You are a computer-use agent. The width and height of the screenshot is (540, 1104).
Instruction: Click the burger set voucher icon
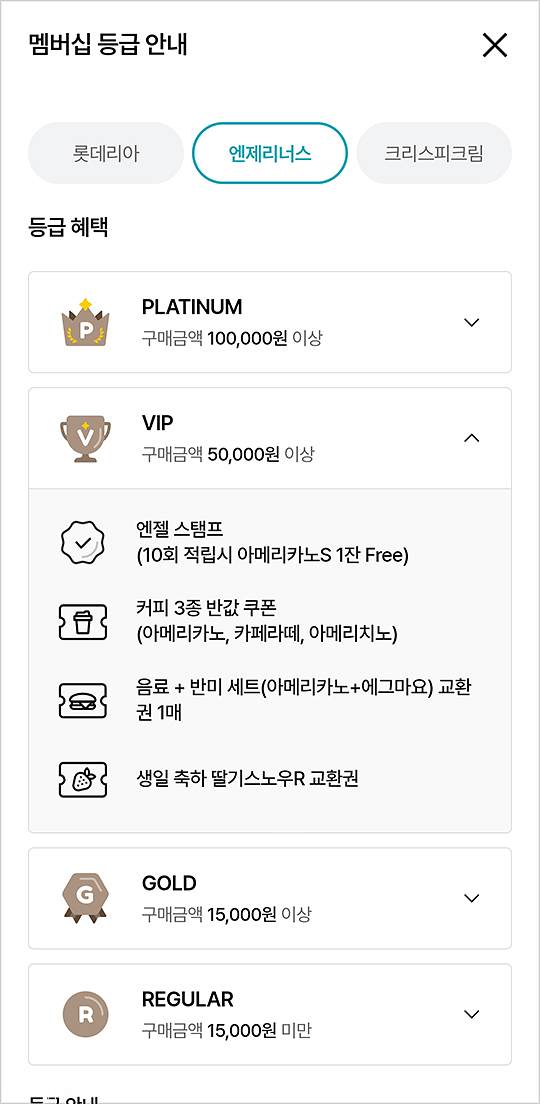pos(84,701)
